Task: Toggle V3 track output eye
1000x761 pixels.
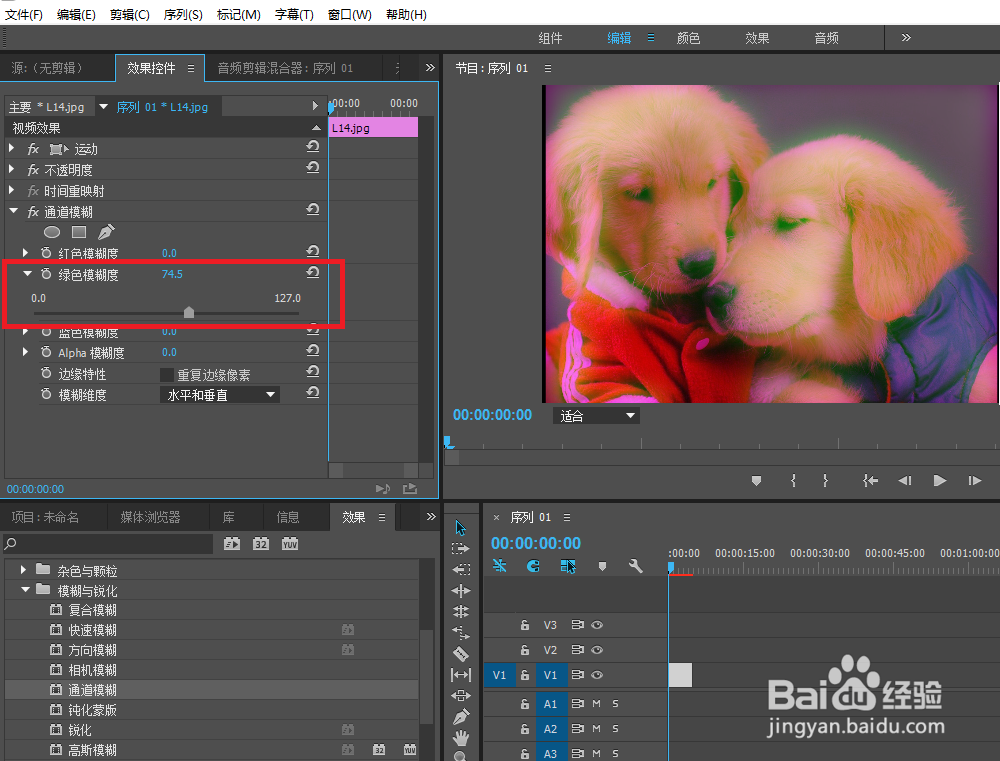Action: (597, 625)
